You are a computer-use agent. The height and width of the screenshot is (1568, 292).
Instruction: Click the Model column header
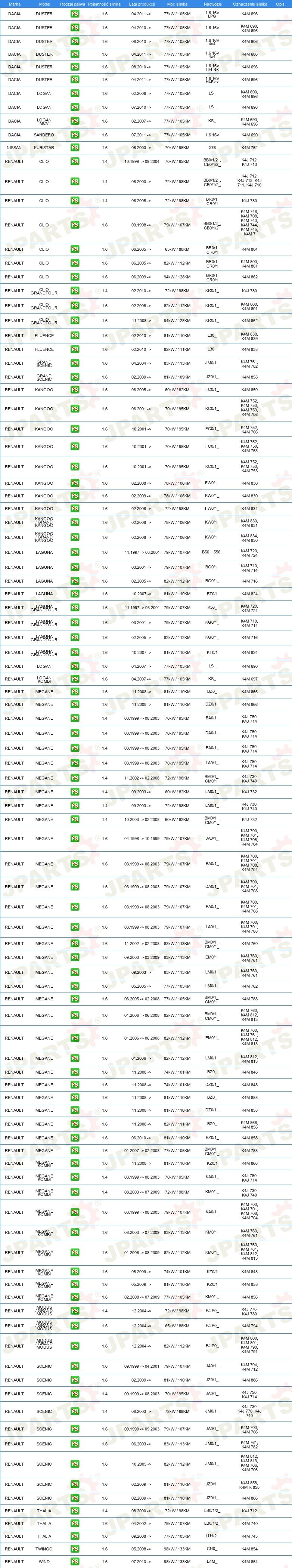tap(44, 4)
